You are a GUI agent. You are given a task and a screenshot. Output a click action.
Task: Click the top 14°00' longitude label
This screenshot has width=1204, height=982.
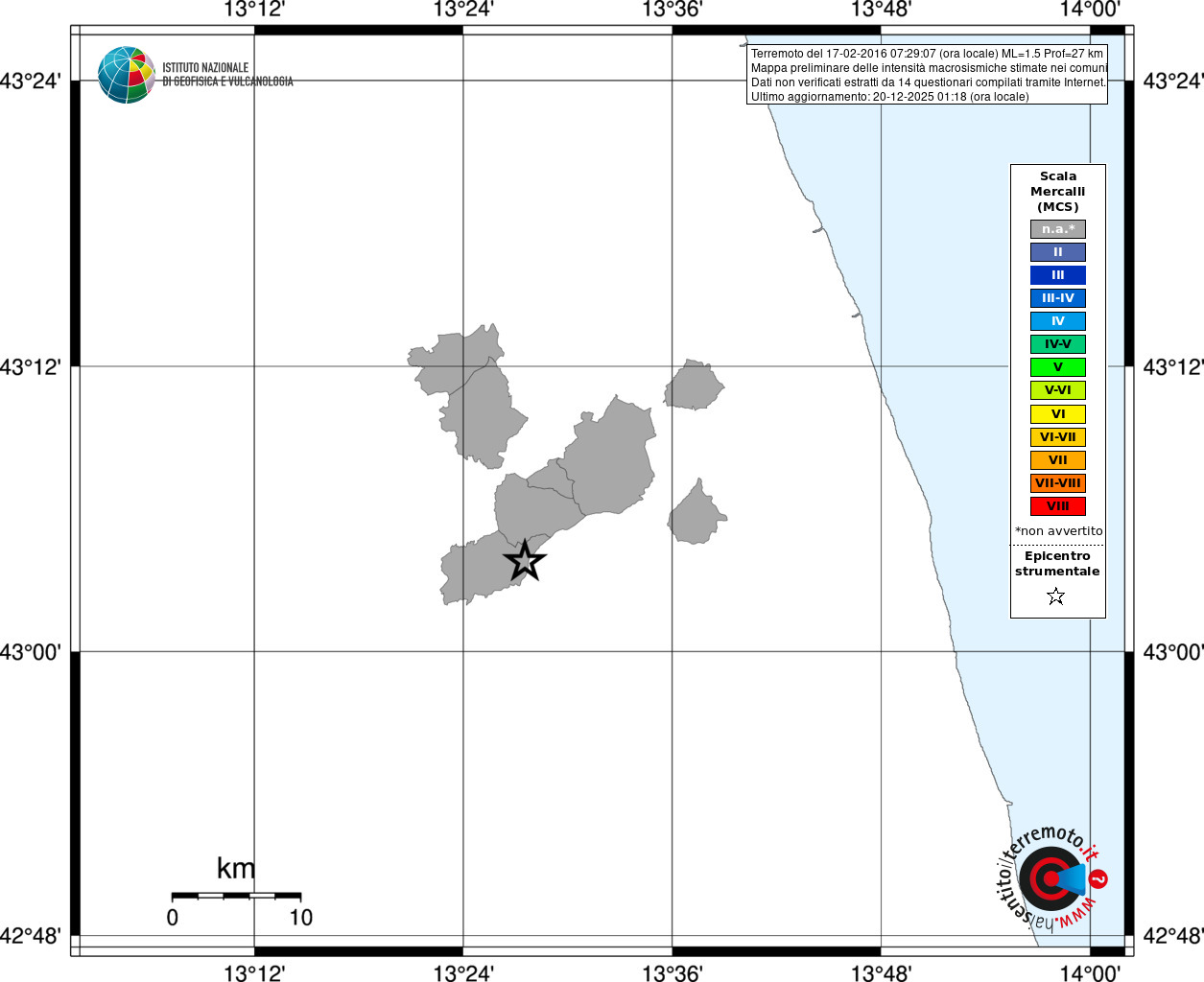[1090, 10]
